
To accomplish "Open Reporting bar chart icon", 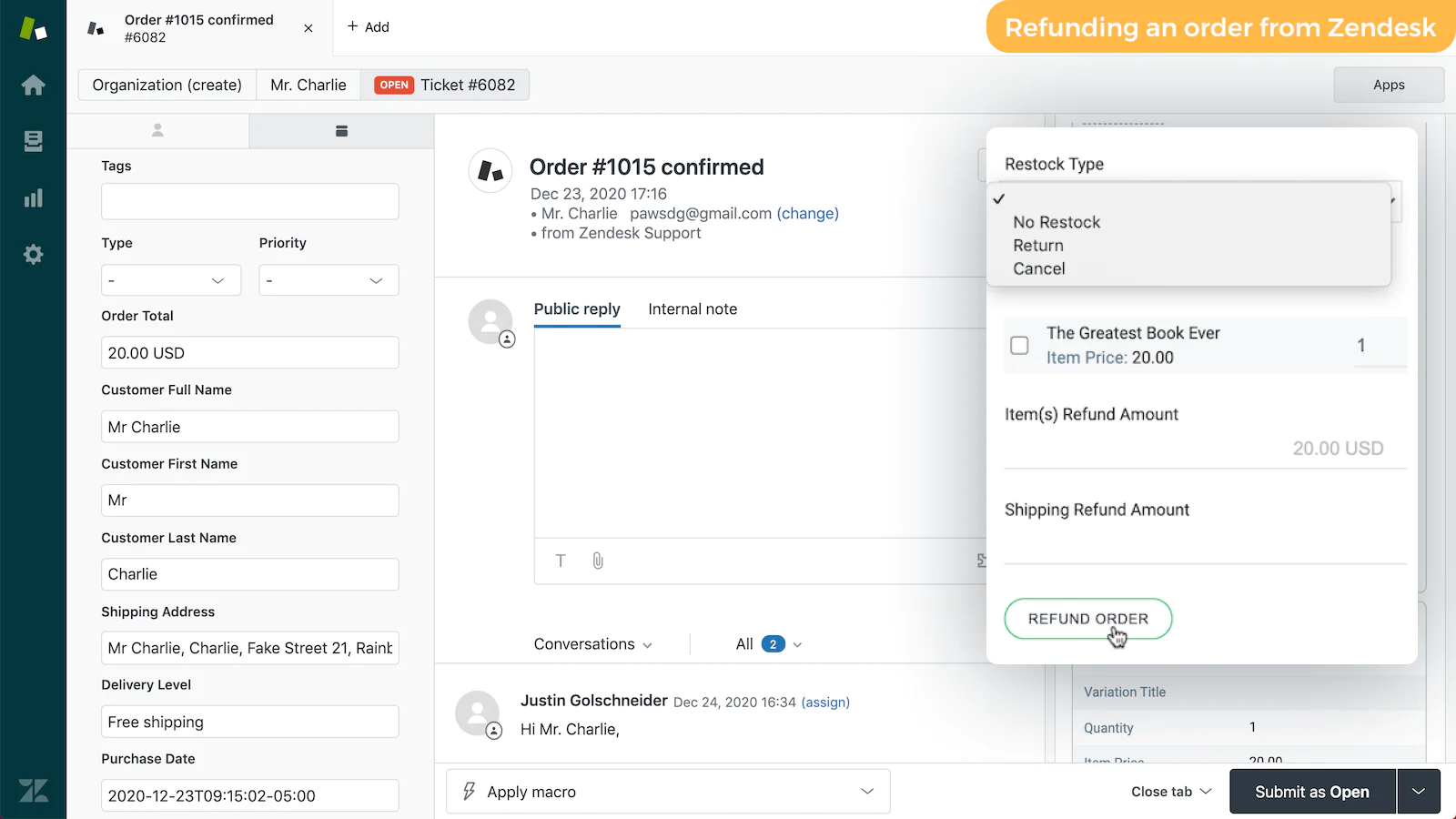I will tap(33, 198).
